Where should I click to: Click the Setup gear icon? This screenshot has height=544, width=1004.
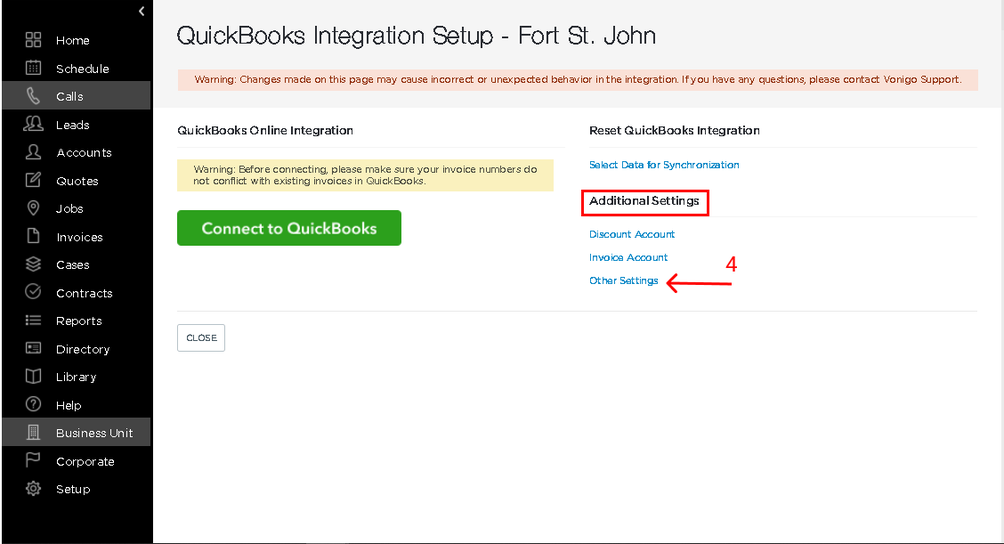[x=33, y=488]
